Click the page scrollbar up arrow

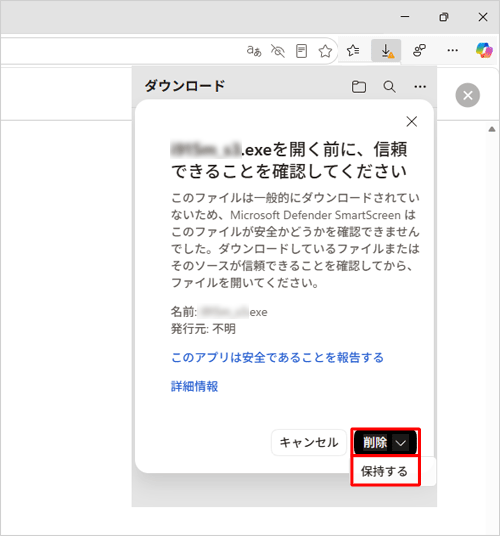(x=492, y=129)
